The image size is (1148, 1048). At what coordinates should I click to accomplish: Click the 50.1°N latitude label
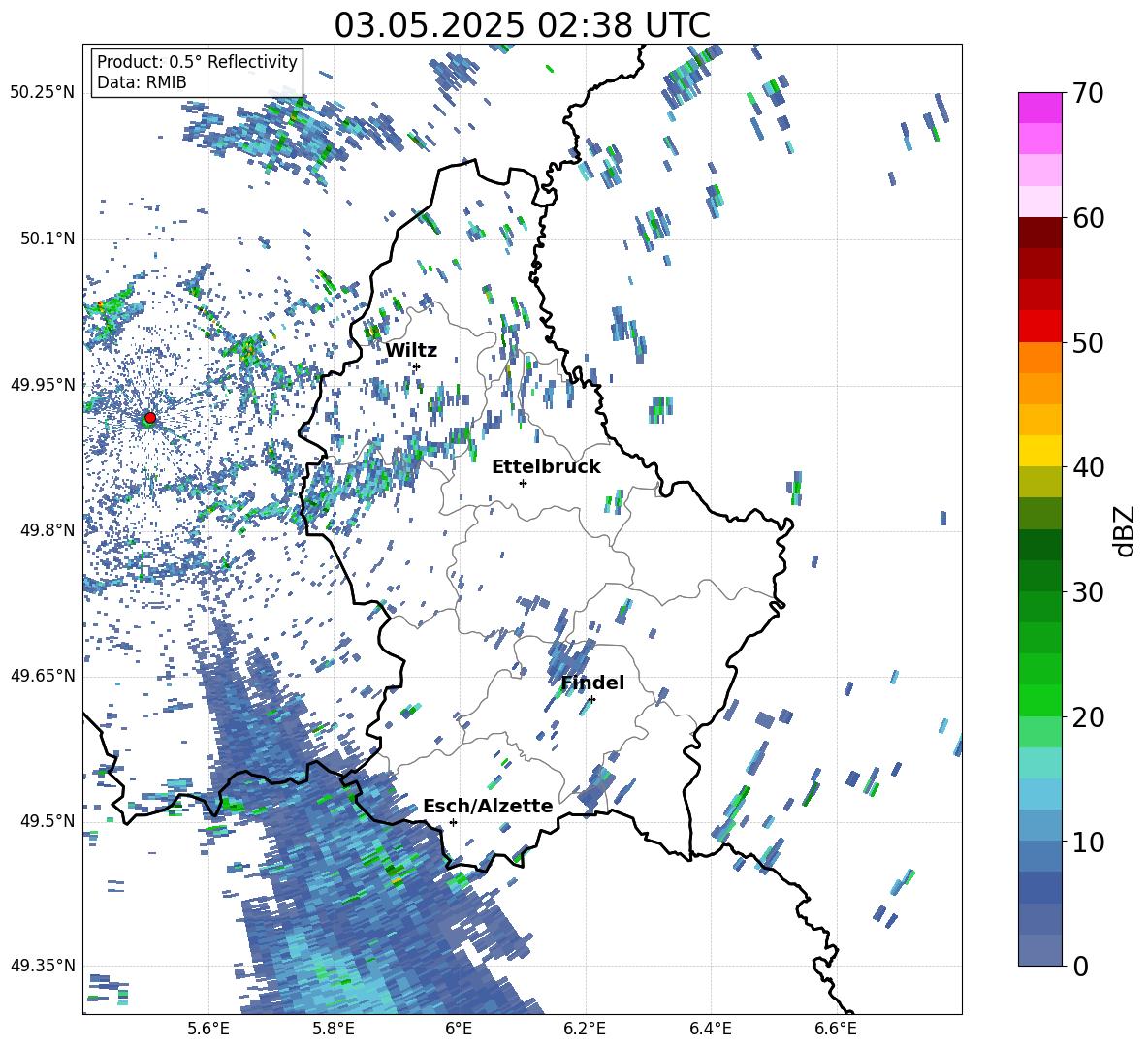coord(48,238)
